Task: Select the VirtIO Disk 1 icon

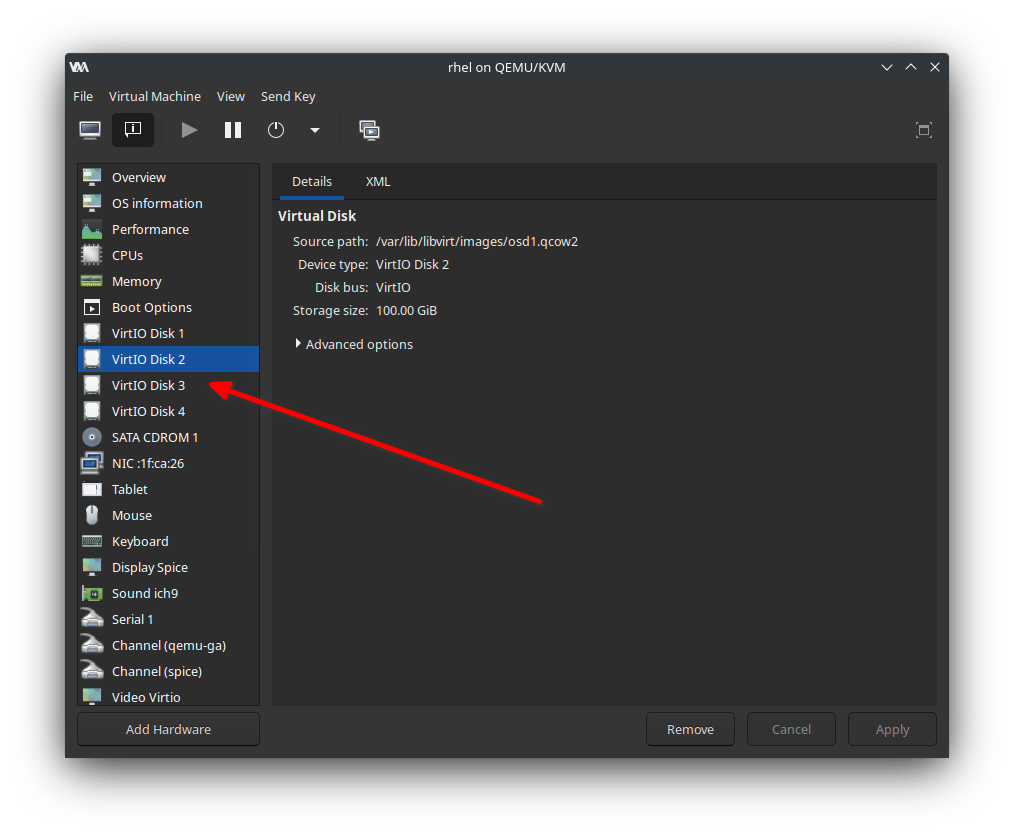Action: pyautogui.click(x=92, y=333)
